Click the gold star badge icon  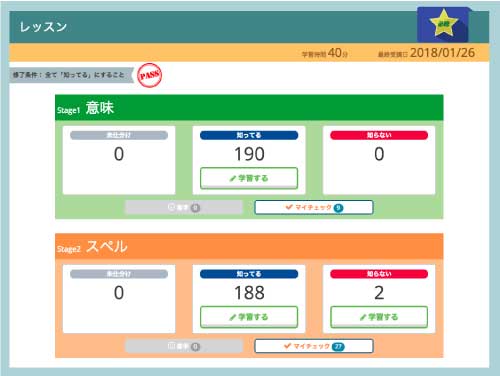point(443,23)
